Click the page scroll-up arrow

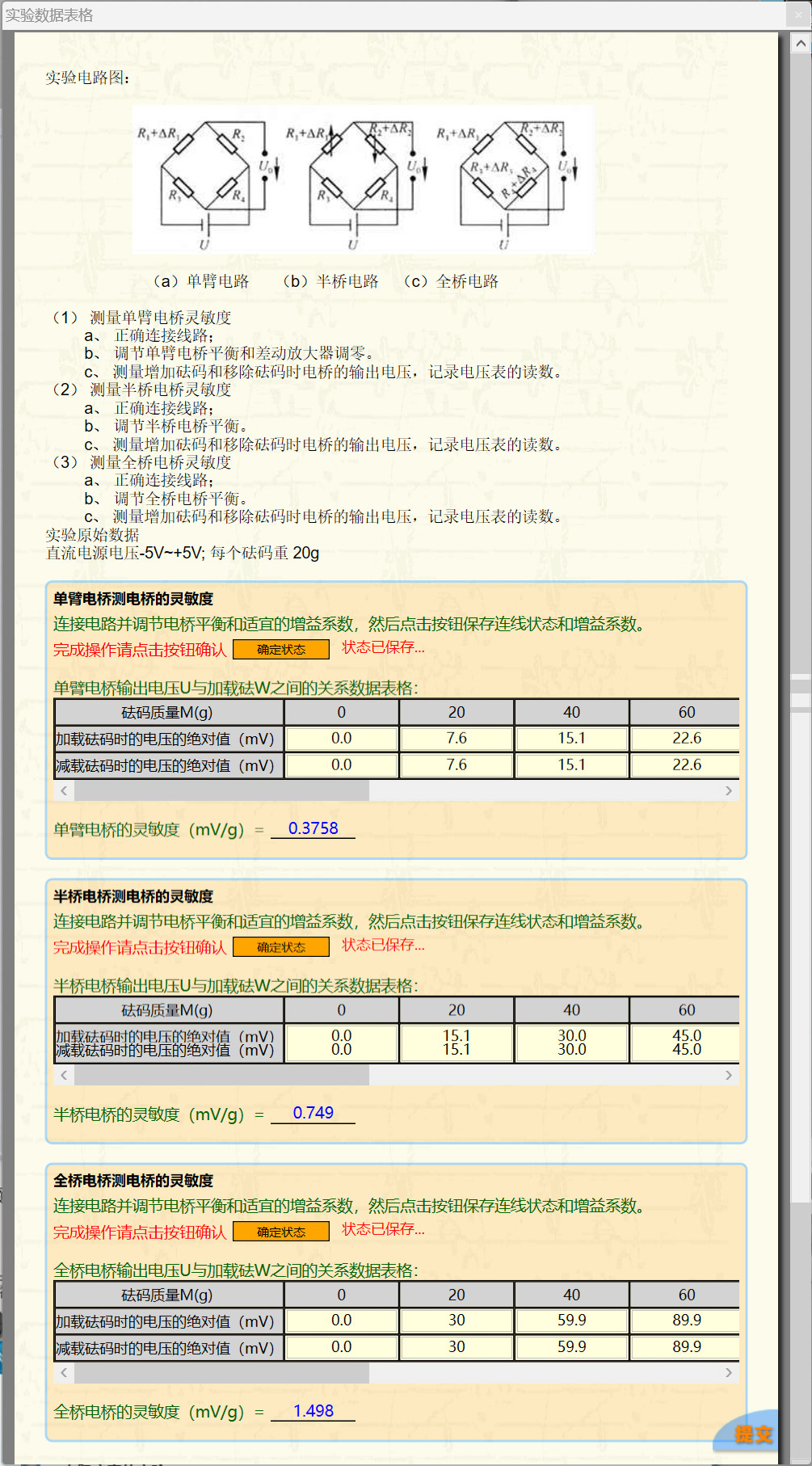[800, 44]
